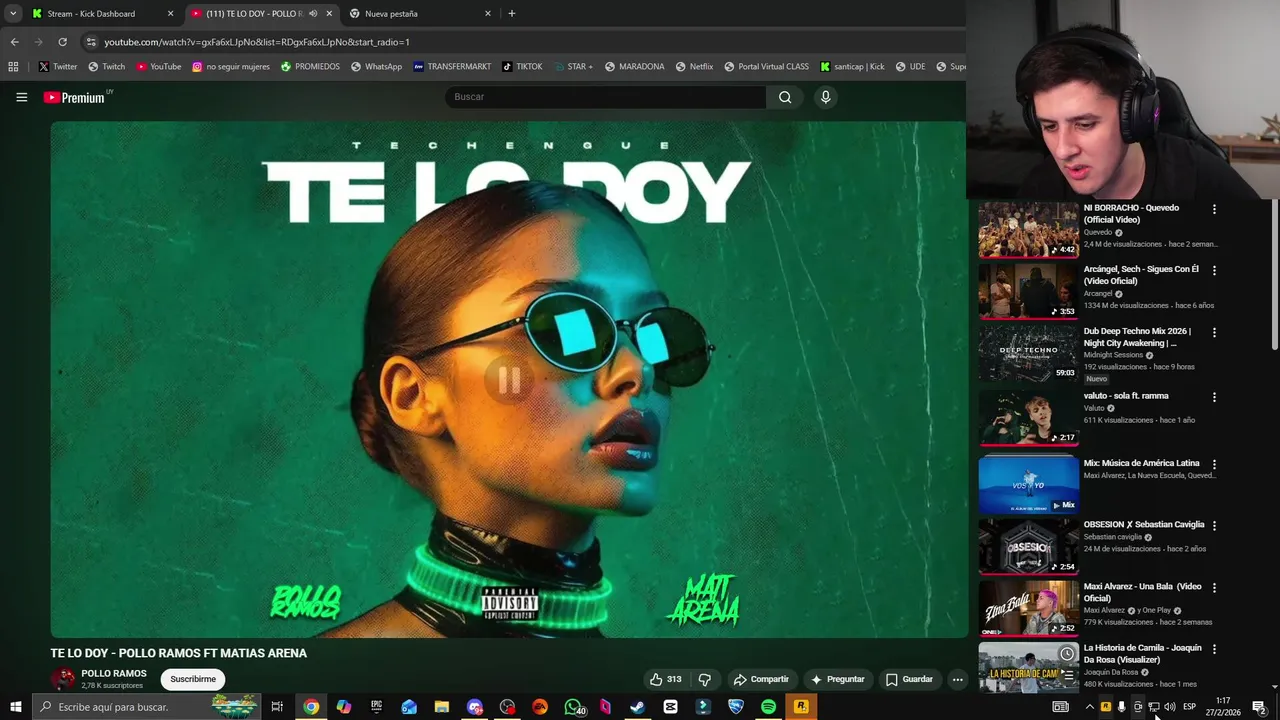Dislike the video with thumbs down
Screen dimensions: 1280x720
[x=705, y=679]
